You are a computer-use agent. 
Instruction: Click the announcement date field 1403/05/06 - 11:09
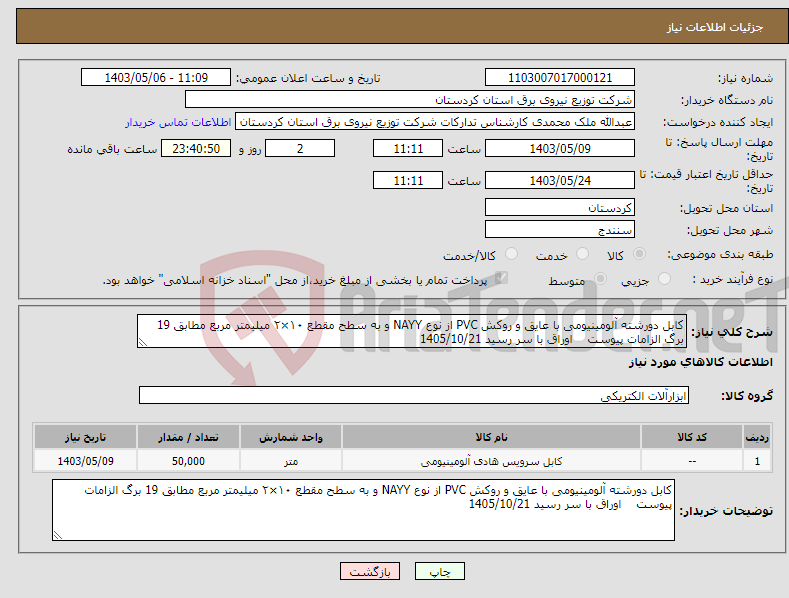pyautogui.click(x=156, y=78)
